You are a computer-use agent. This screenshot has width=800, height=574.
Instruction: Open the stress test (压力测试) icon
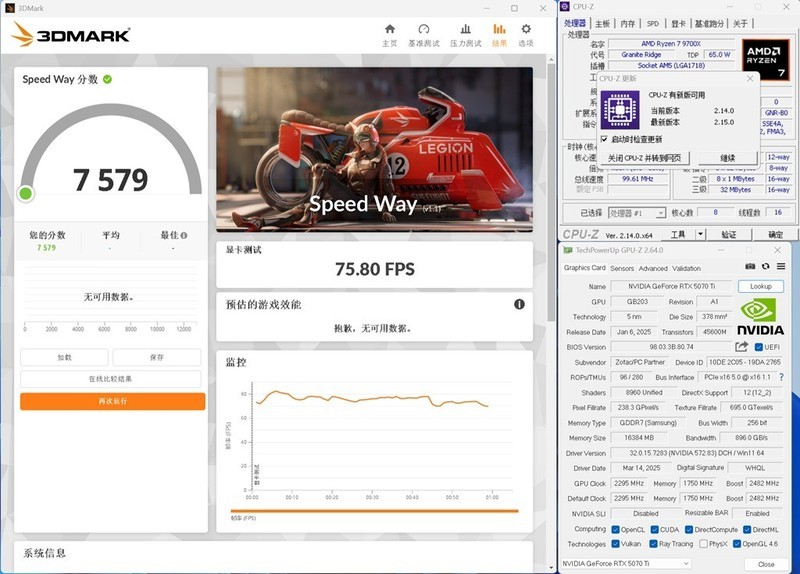point(465,29)
